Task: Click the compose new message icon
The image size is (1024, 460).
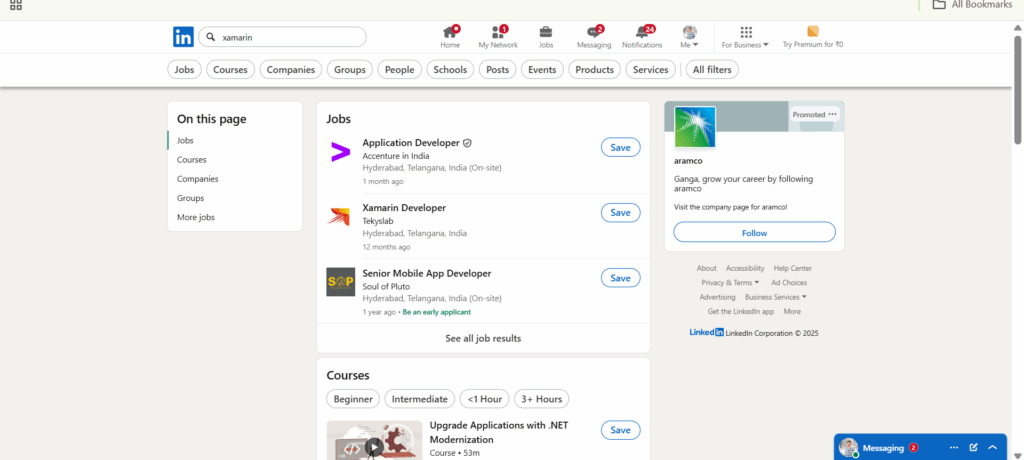Action: (x=973, y=447)
